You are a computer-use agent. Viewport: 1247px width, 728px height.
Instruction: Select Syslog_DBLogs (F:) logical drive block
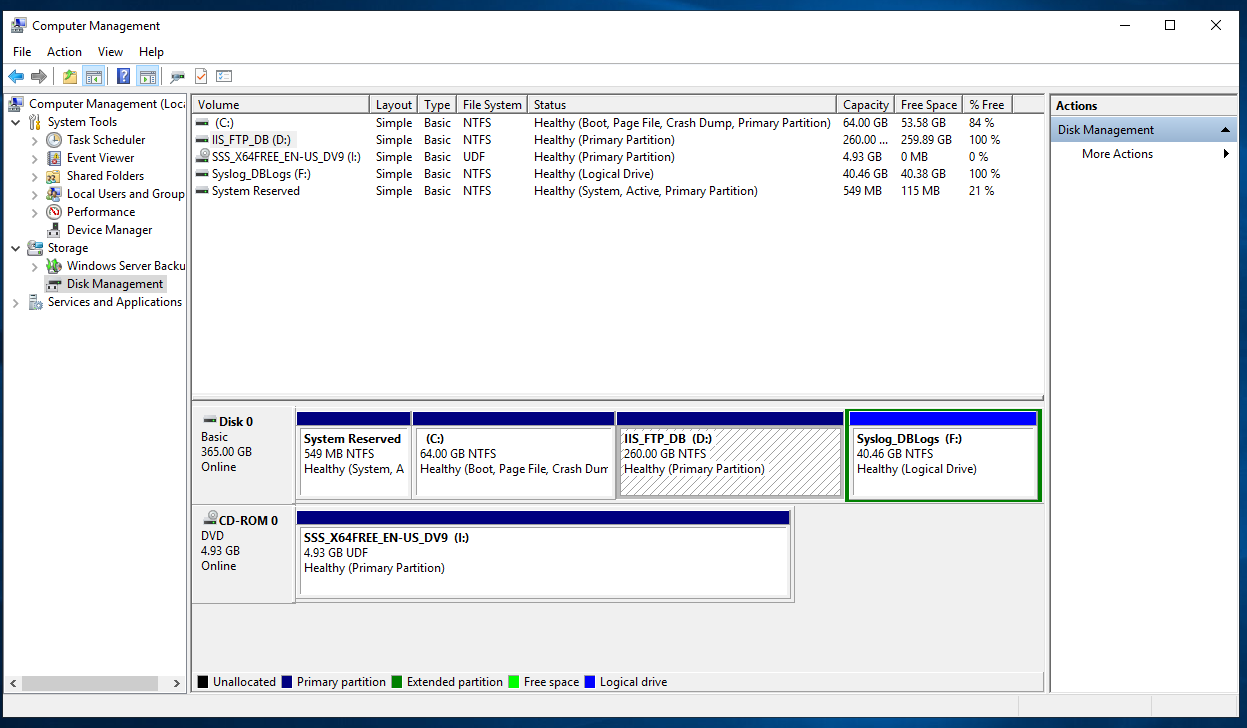tap(942, 454)
